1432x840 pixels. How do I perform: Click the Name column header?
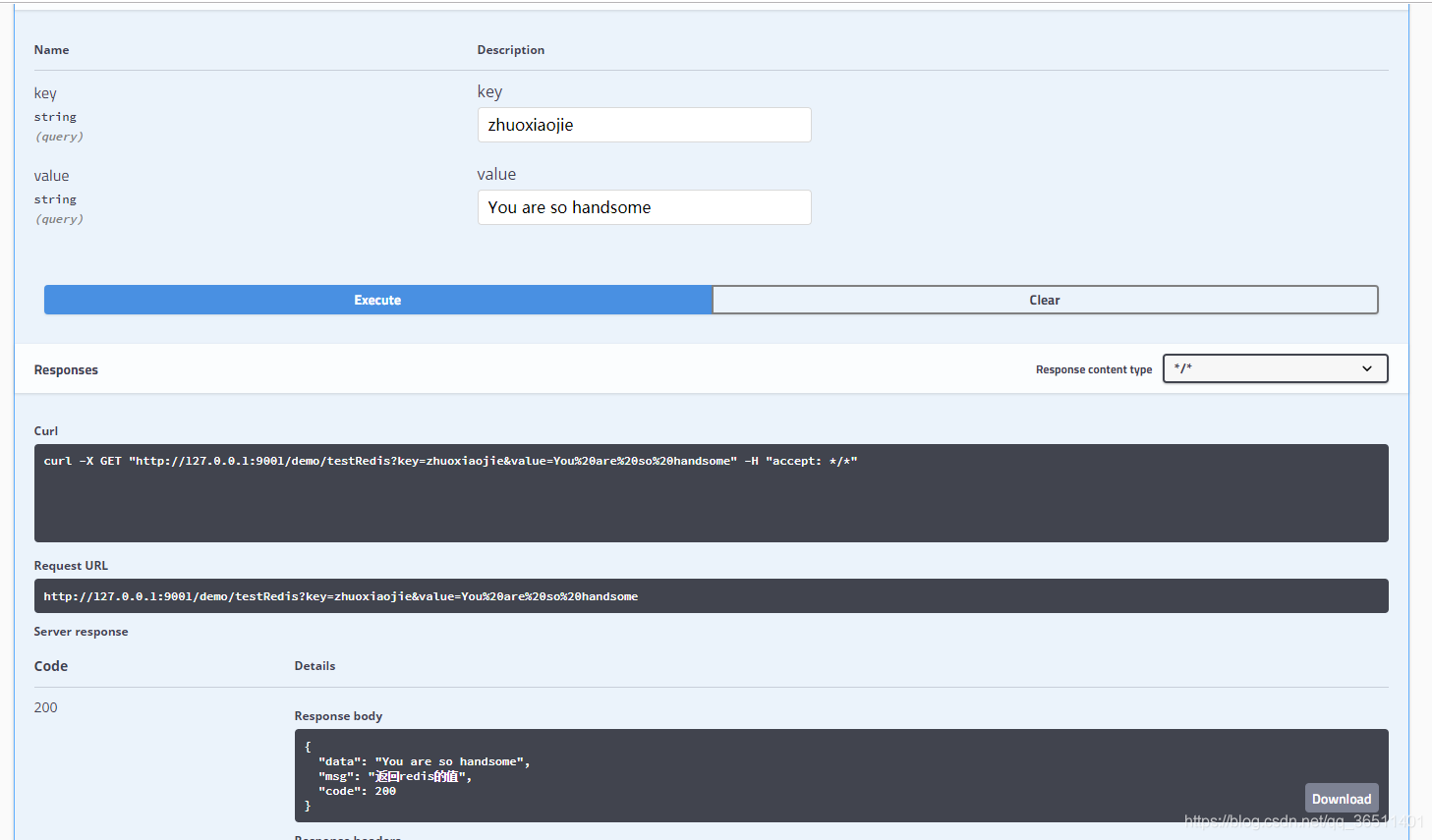51,50
